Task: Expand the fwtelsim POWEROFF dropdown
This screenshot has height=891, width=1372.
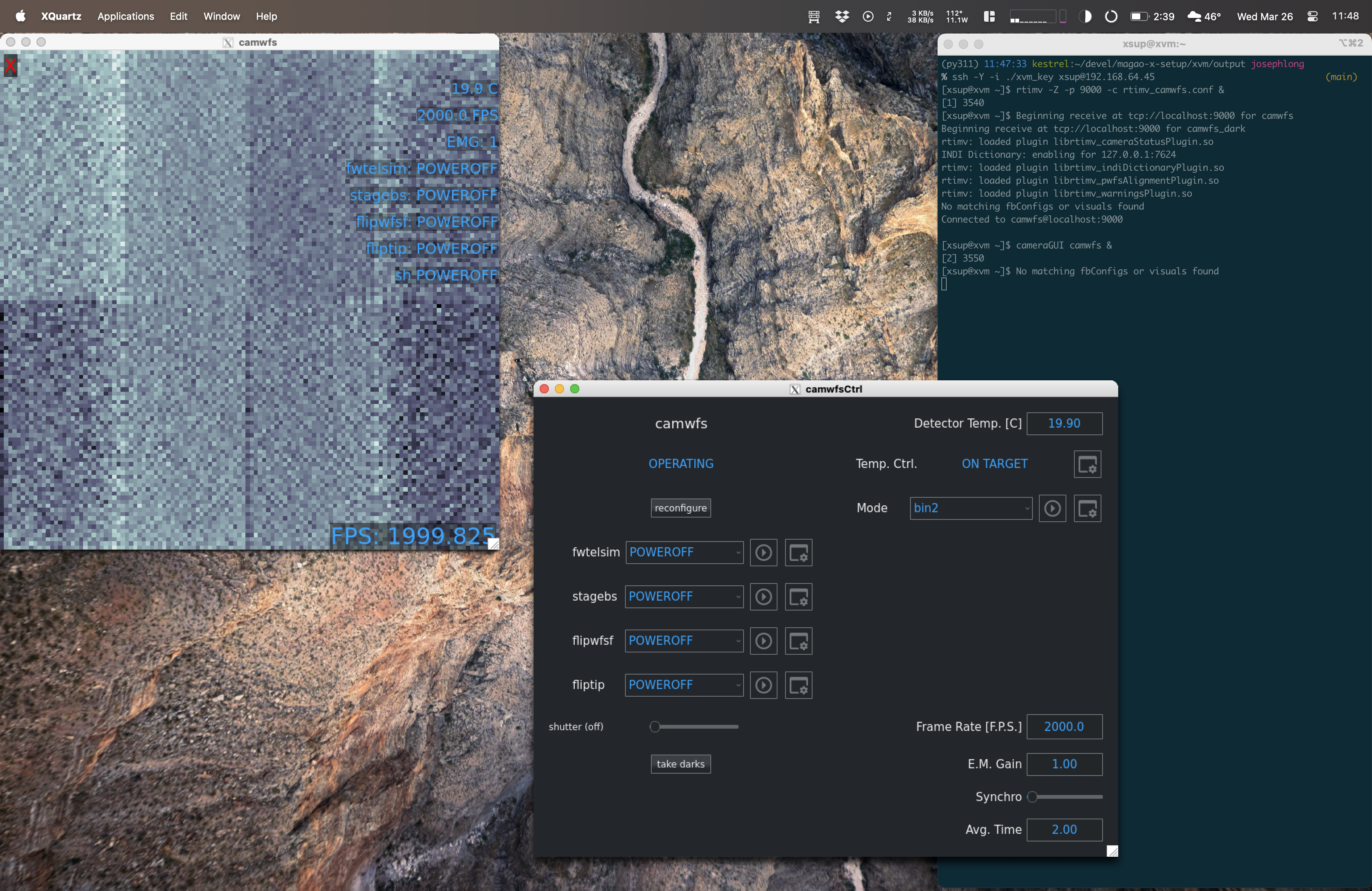Action: tap(684, 553)
